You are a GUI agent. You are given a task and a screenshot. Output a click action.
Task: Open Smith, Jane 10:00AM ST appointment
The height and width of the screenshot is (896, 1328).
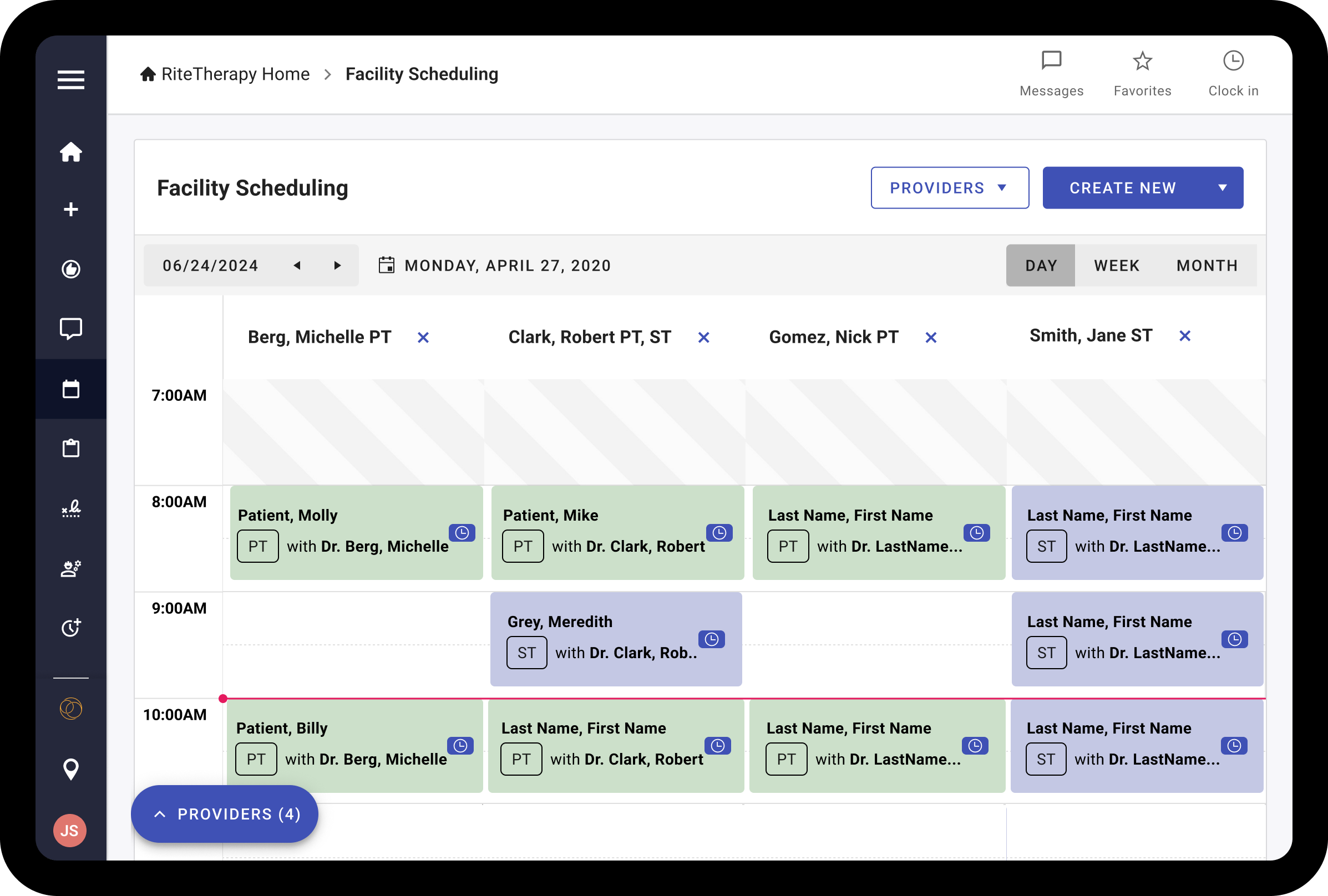pos(1137,746)
